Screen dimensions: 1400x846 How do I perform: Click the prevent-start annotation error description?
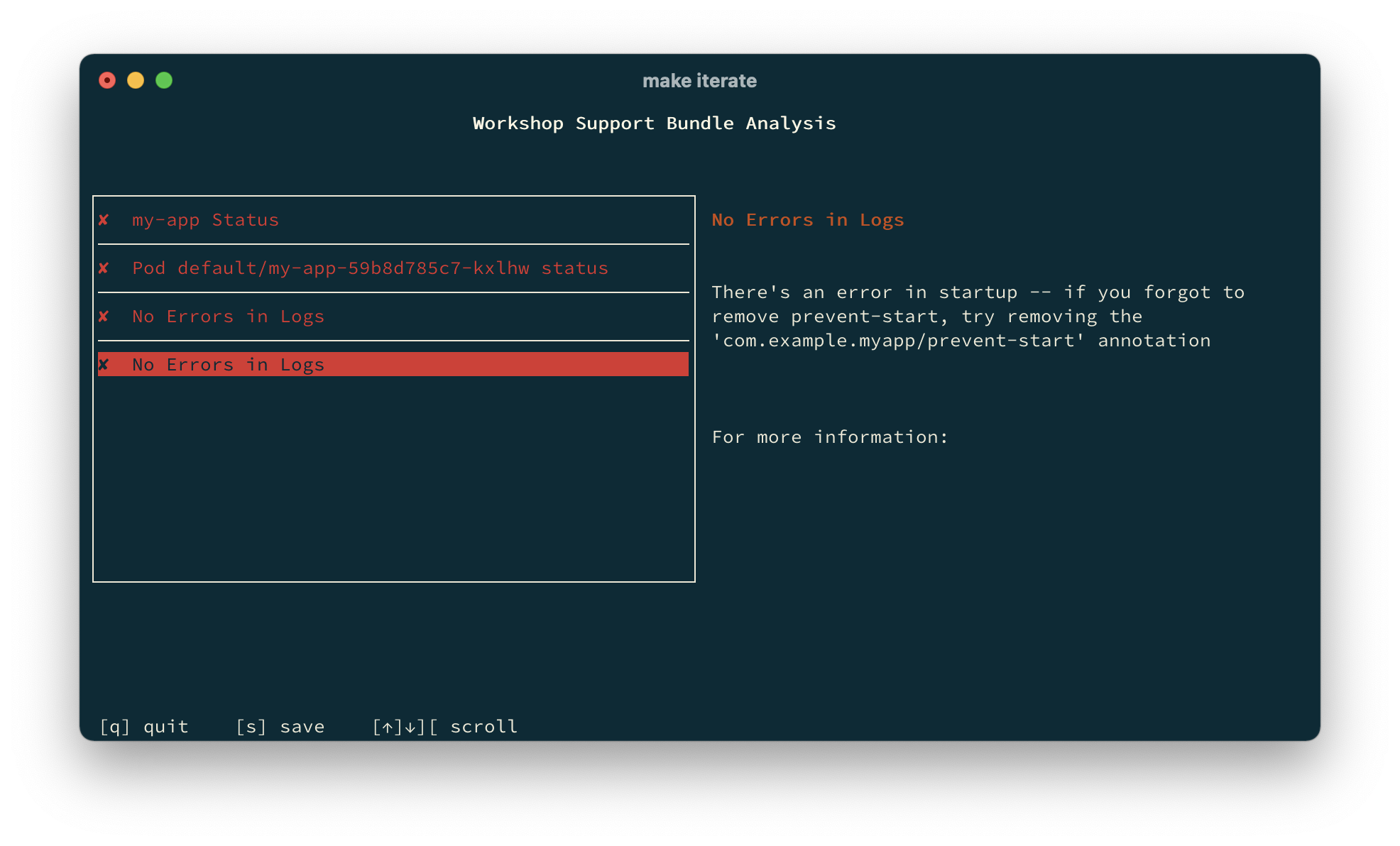978,317
